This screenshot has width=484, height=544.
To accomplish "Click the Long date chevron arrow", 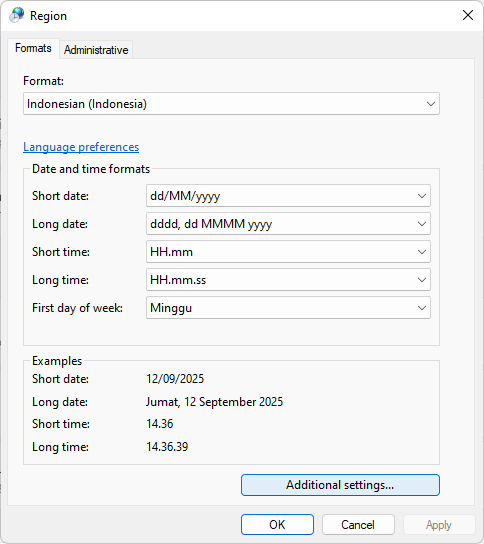I will [x=422, y=224].
